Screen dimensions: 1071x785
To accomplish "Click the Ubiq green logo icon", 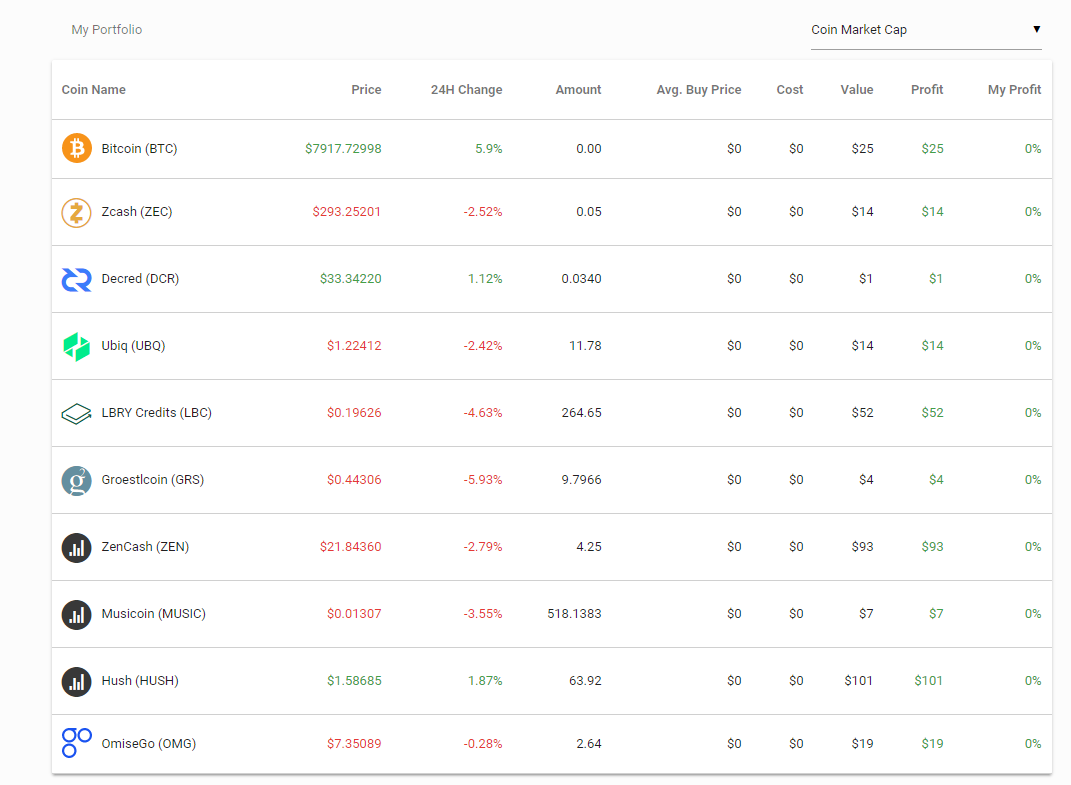I will 76,346.
